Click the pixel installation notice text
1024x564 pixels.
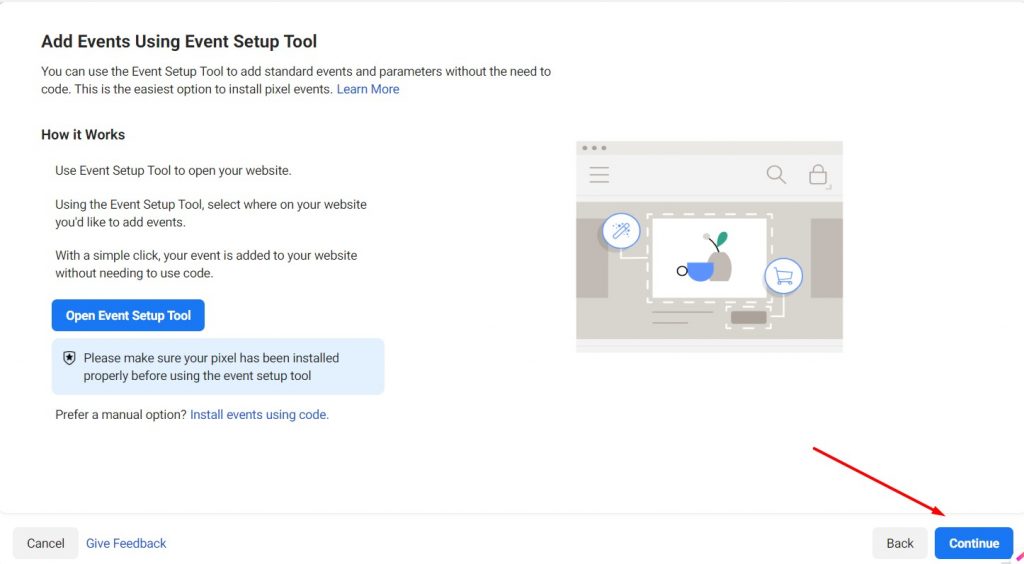click(x=211, y=367)
